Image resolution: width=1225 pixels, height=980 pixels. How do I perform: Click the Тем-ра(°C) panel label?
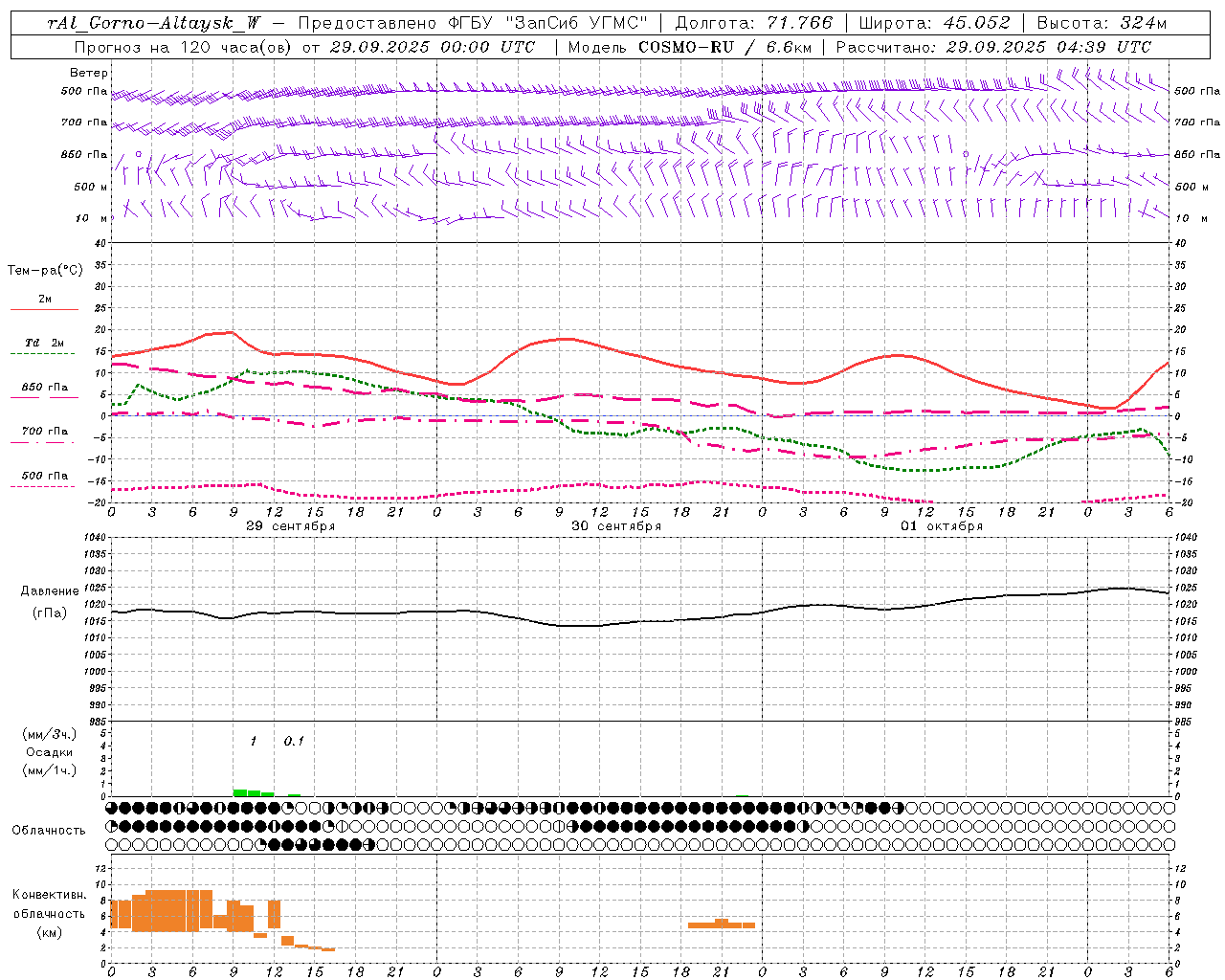[x=45, y=270]
